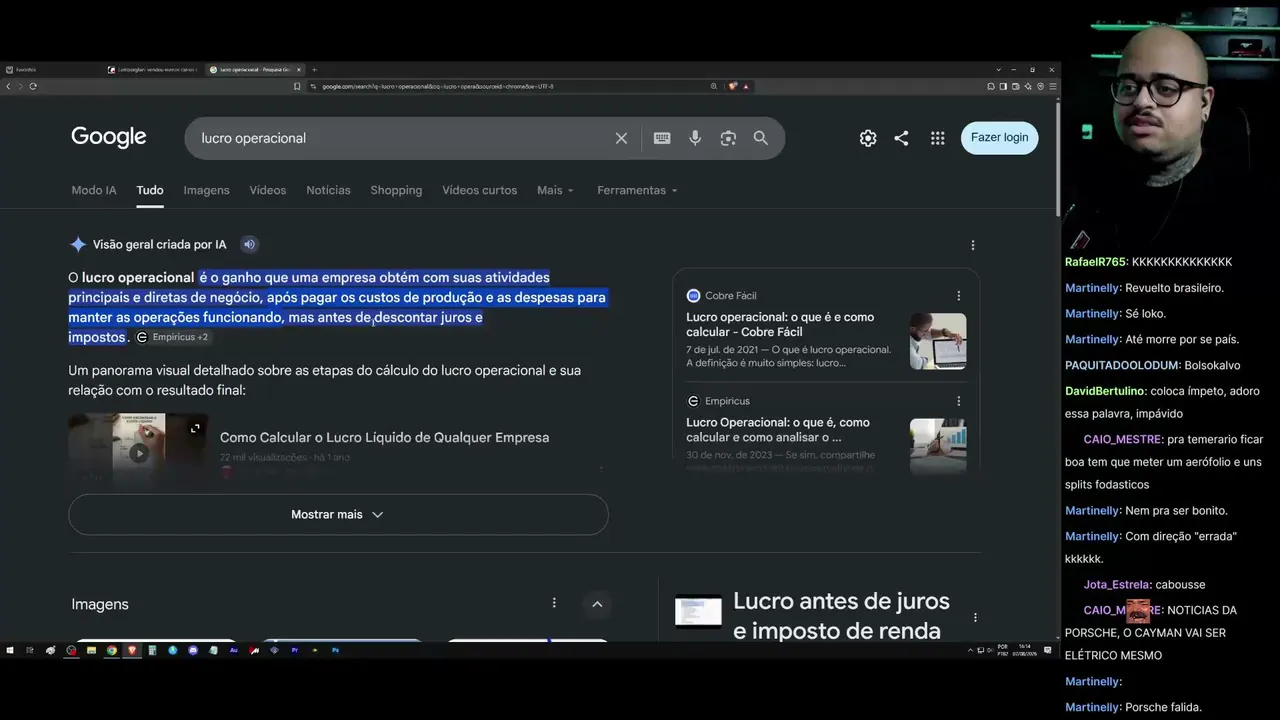Screen dimensions: 1280x720
Task: Open Adobe Audition from the taskbar
Action: point(234,650)
